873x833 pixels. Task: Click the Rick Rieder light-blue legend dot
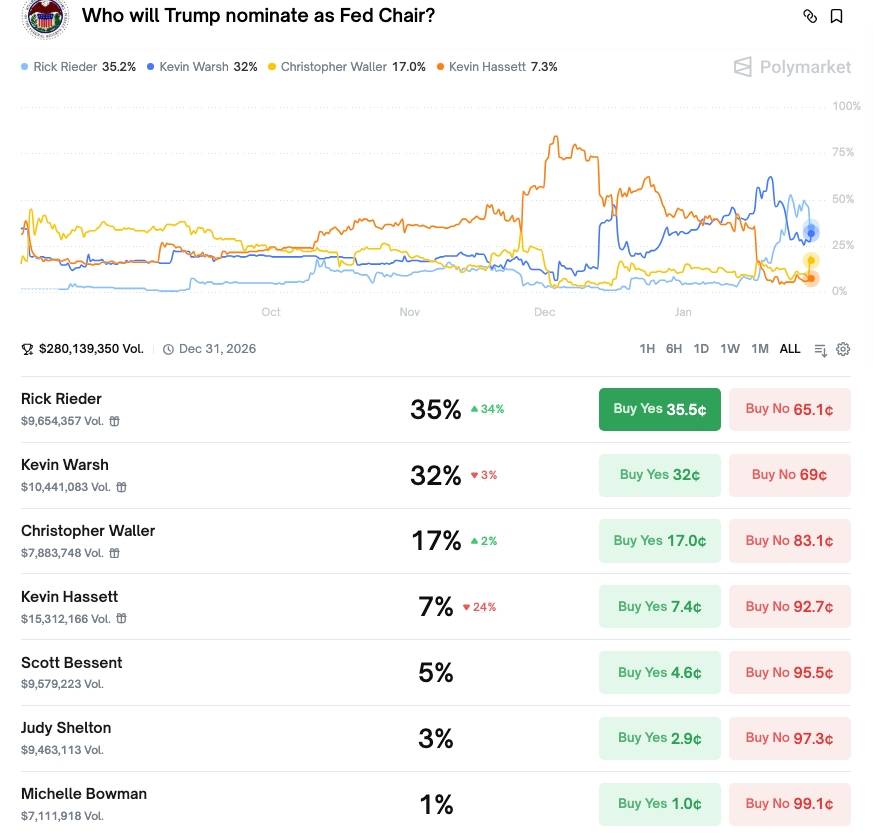click(25, 67)
